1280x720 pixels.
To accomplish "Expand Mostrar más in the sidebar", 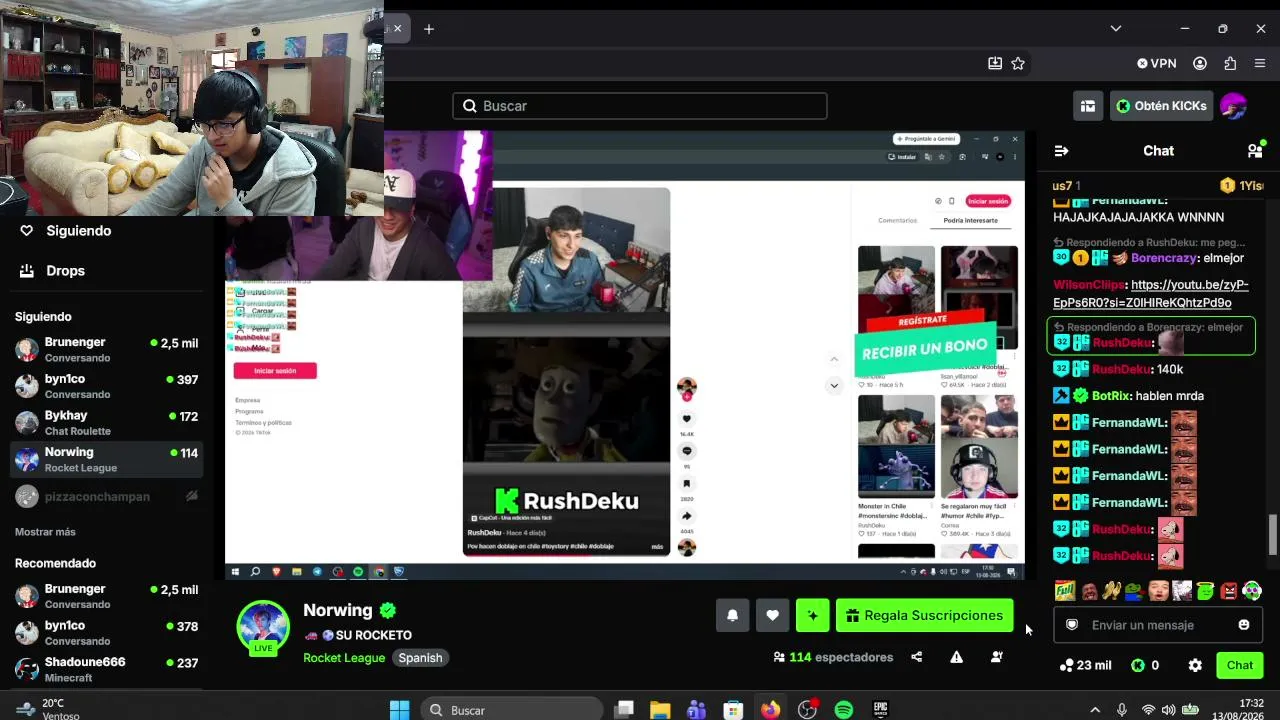I will pos(45,532).
